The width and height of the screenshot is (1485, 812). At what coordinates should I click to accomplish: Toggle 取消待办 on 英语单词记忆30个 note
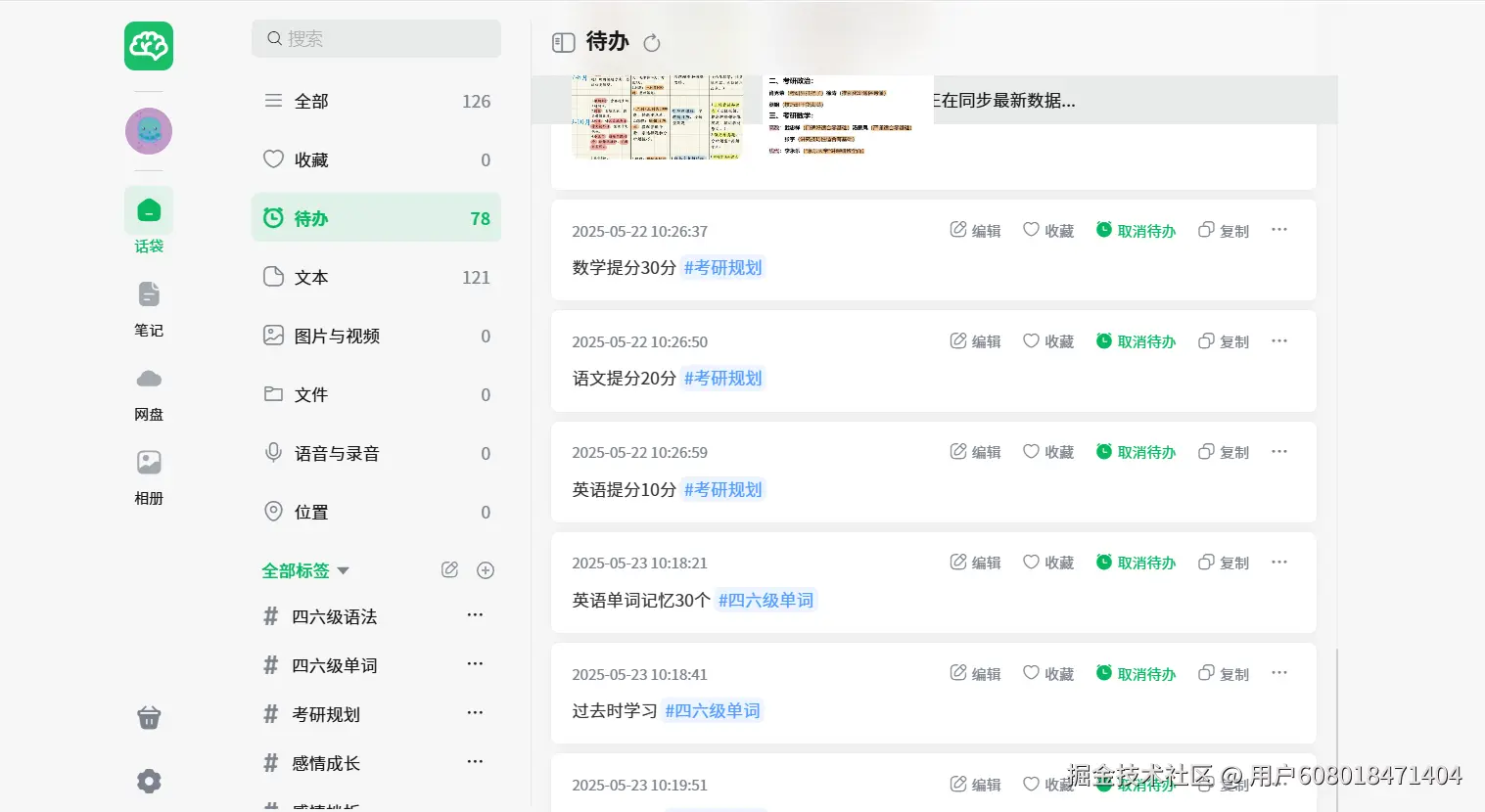pos(1136,563)
